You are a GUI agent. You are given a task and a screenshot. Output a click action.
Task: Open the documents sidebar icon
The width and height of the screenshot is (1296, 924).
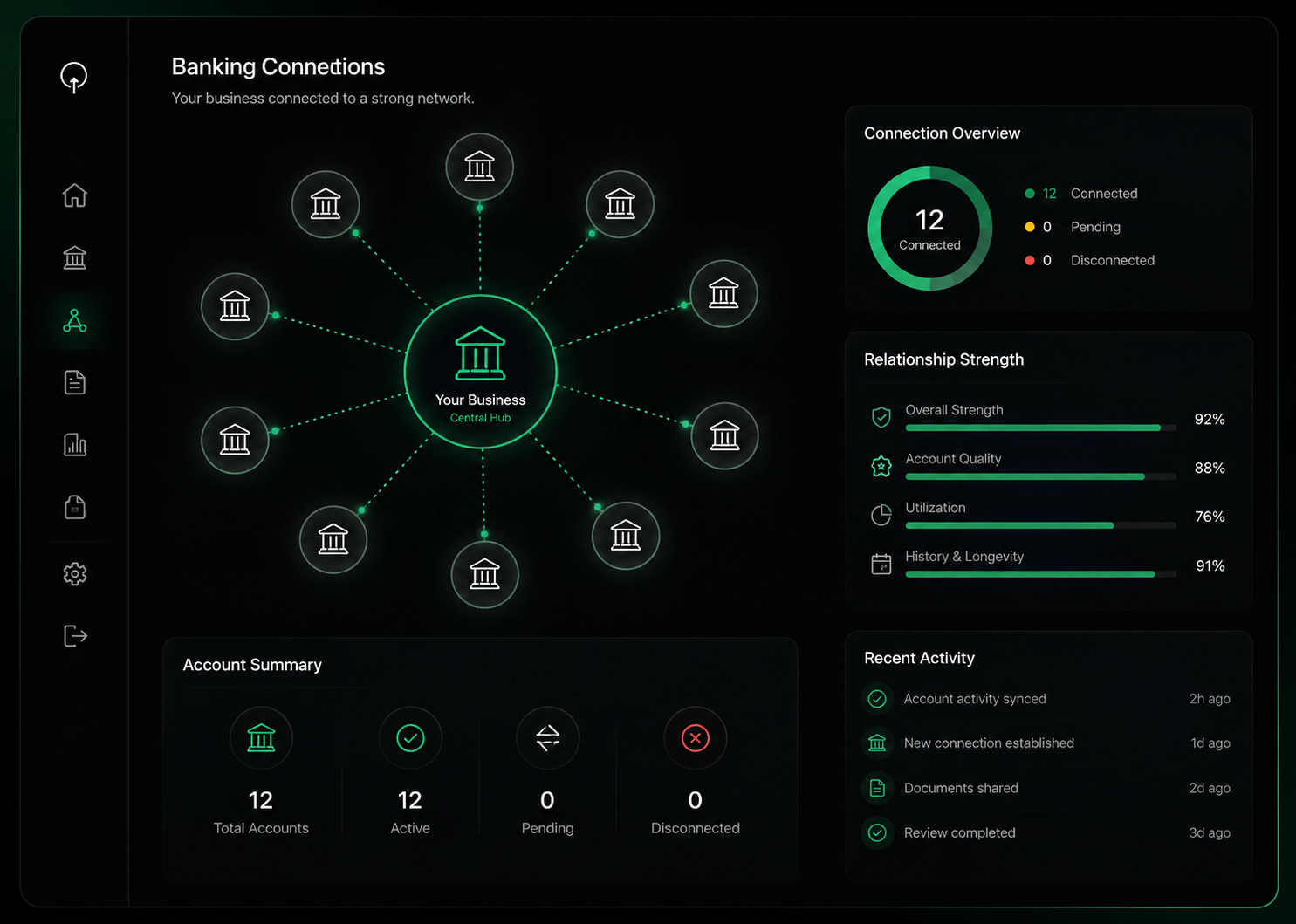point(75,382)
